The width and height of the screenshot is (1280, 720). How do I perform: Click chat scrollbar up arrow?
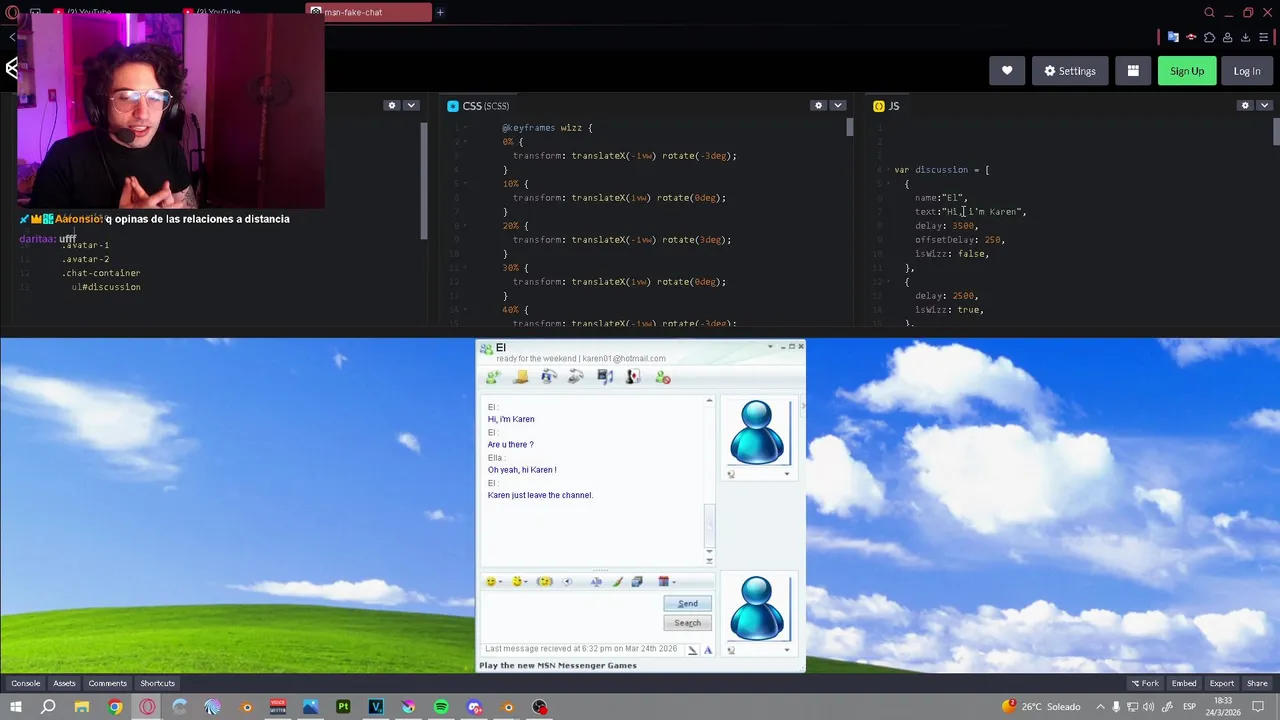coord(710,401)
